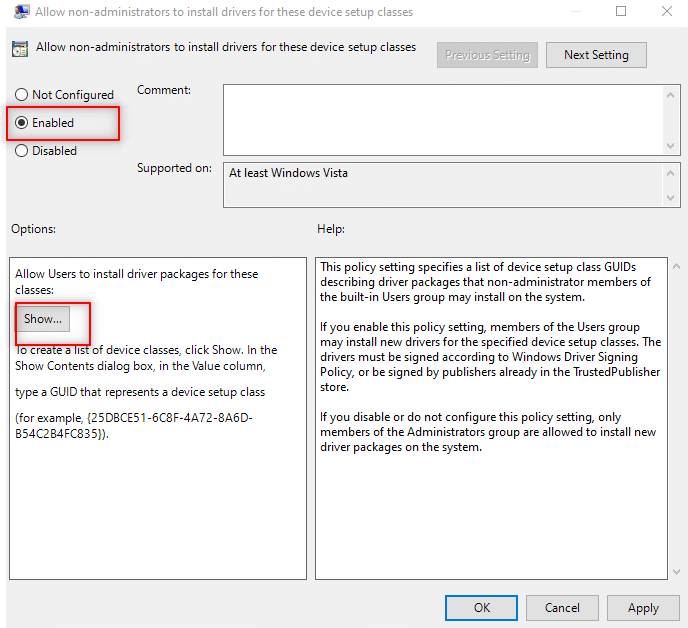Confirm with the OK button
Image resolution: width=688 pixels, height=628 pixels.
click(481, 607)
